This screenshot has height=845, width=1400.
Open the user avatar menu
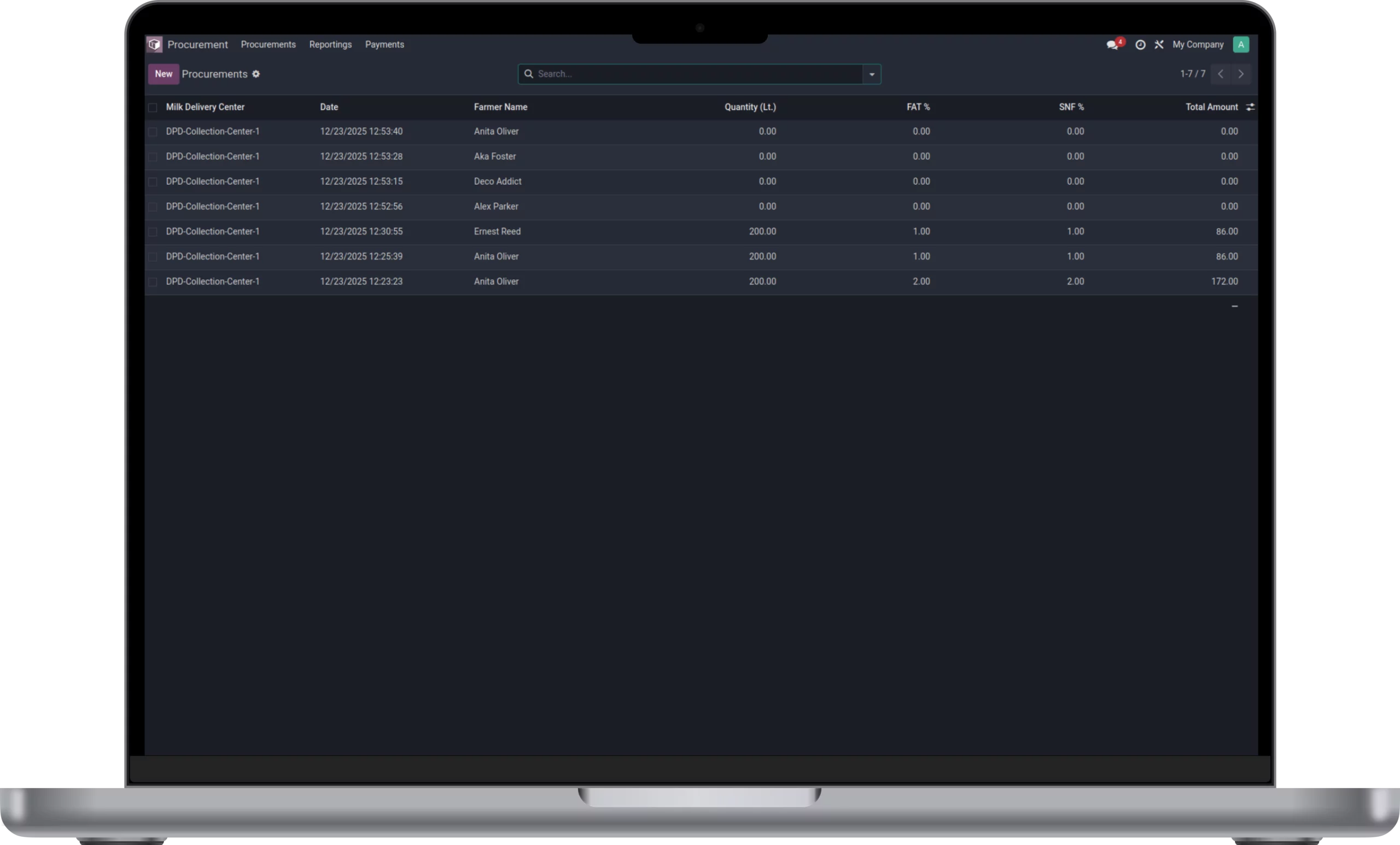tap(1240, 44)
